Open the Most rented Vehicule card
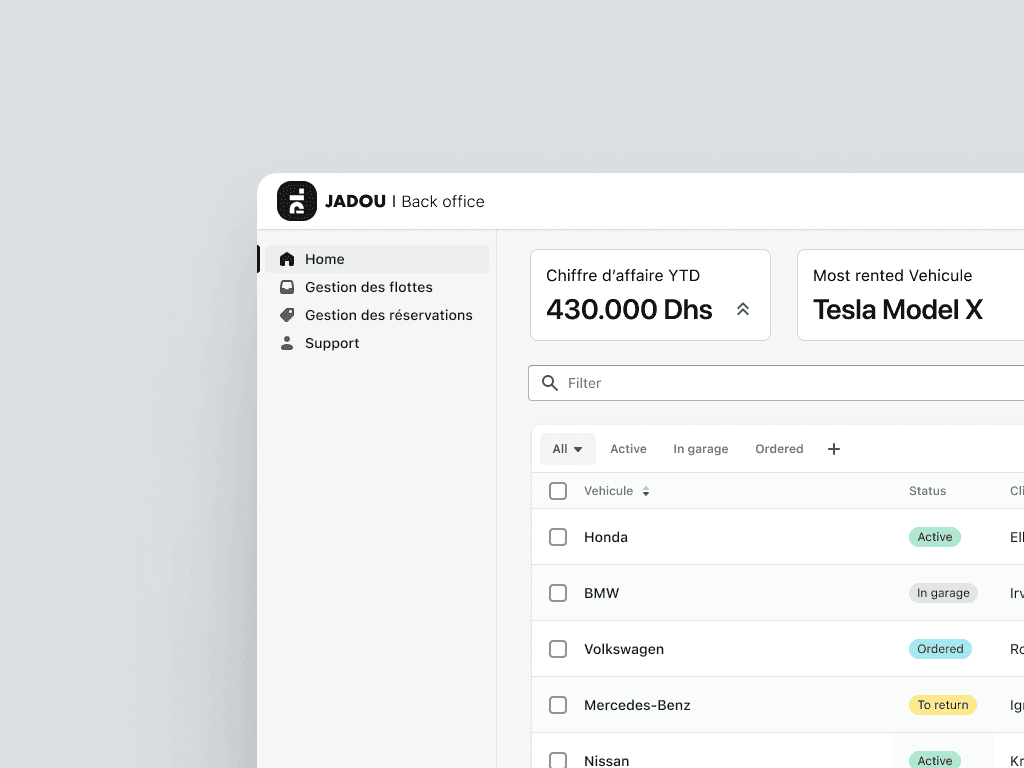This screenshot has height=768, width=1024. pyautogui.click(x=910, y=295)
